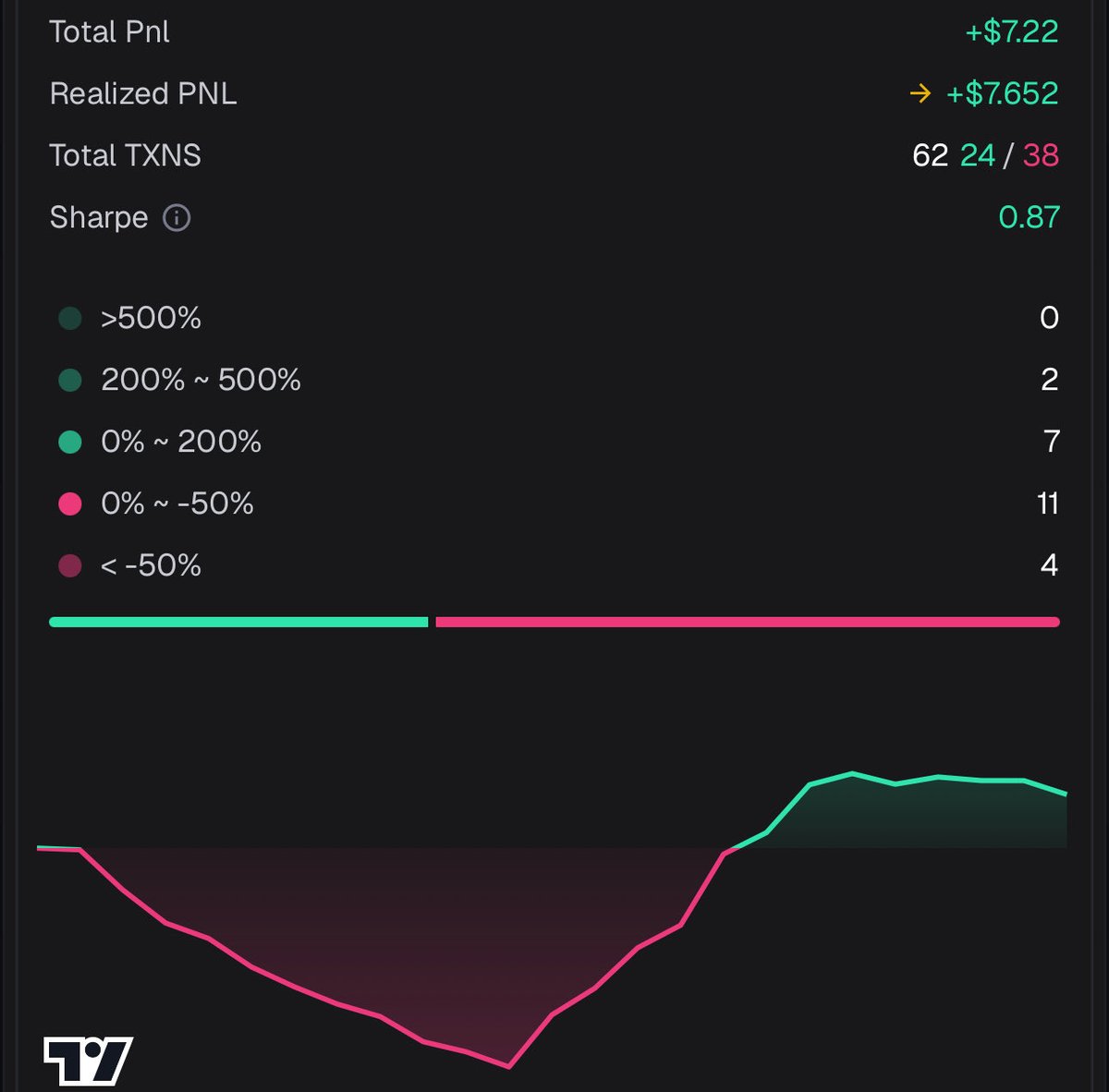1109x1092 pixels.
Task: Click the < -50% range label
Action: 151,566
